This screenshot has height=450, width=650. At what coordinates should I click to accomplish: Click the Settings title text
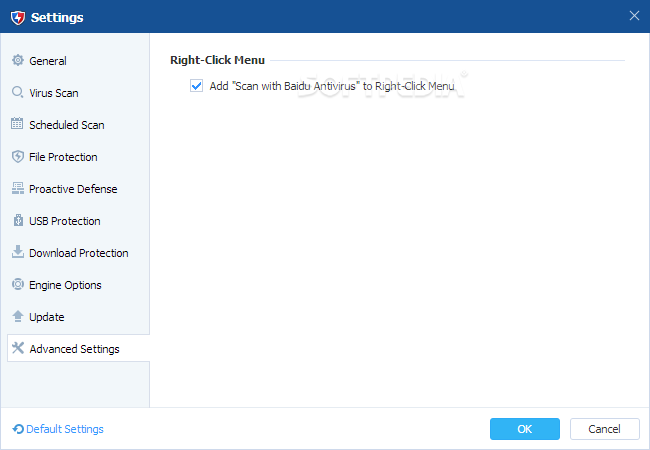click(57, 17)
